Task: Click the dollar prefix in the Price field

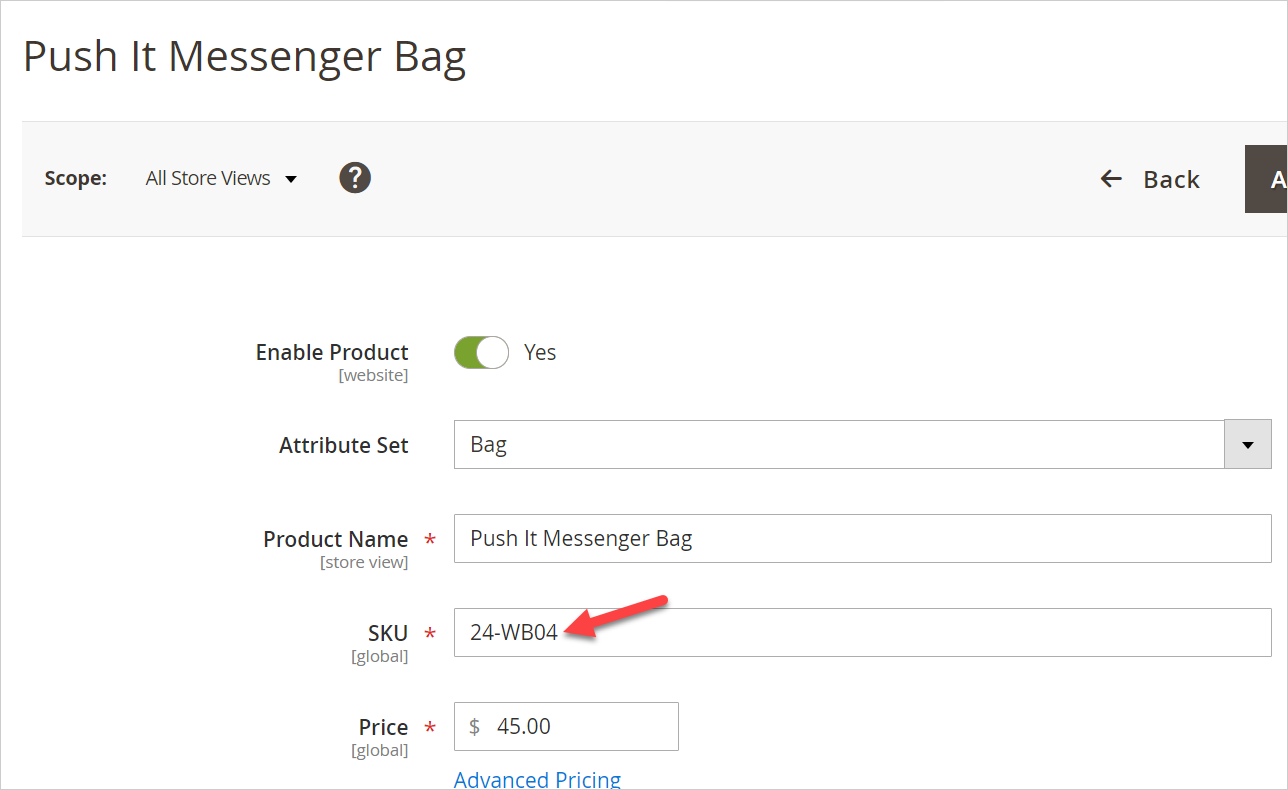Action: tap(474, 726)
